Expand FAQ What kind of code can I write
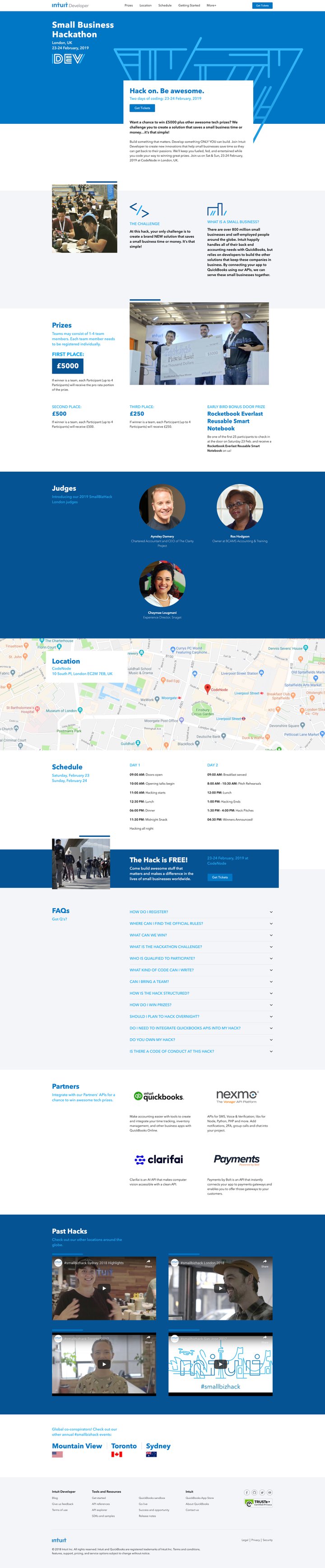The width and height of the screenshot is (325, 1568). (x=201, y=970)
